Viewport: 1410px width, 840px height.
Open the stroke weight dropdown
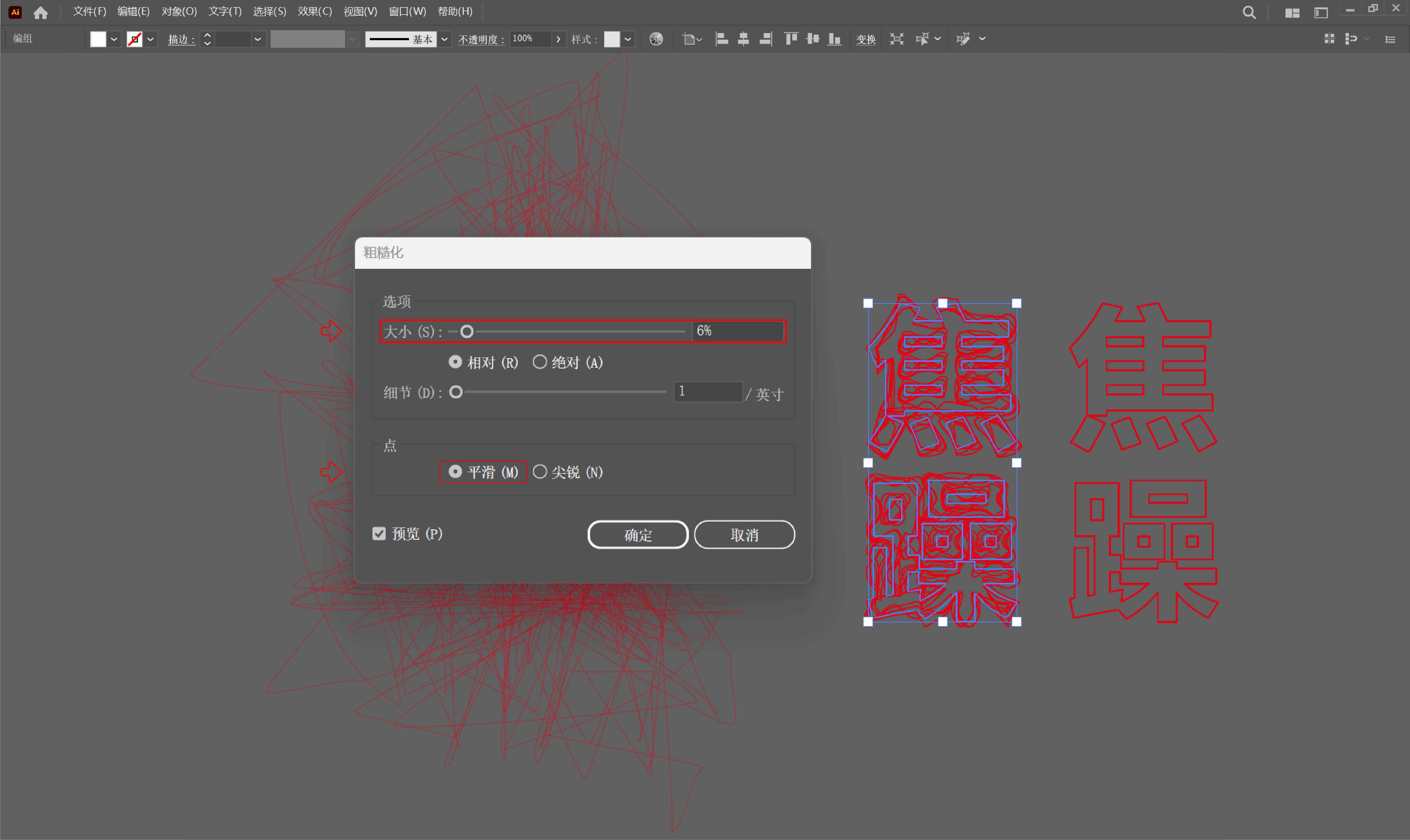[x=257, y=39]
